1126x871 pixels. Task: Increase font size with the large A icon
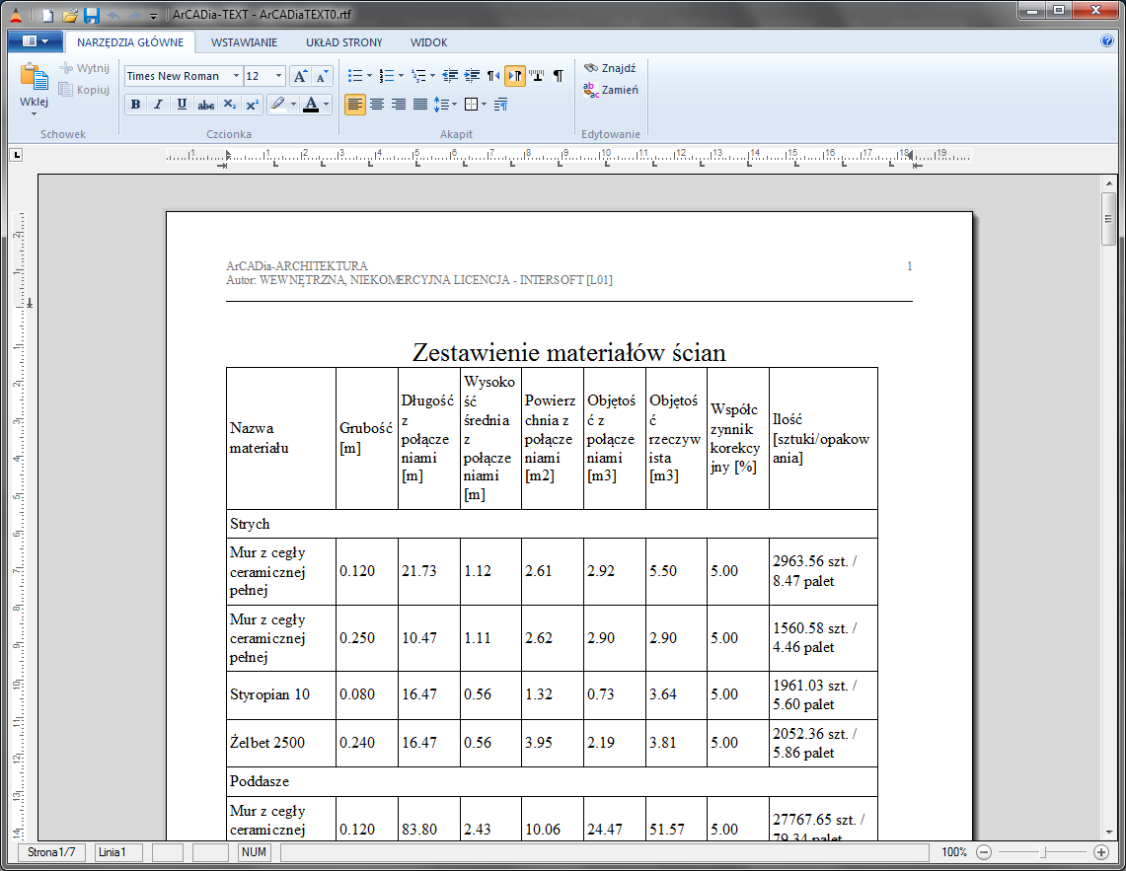coord(300,76)
